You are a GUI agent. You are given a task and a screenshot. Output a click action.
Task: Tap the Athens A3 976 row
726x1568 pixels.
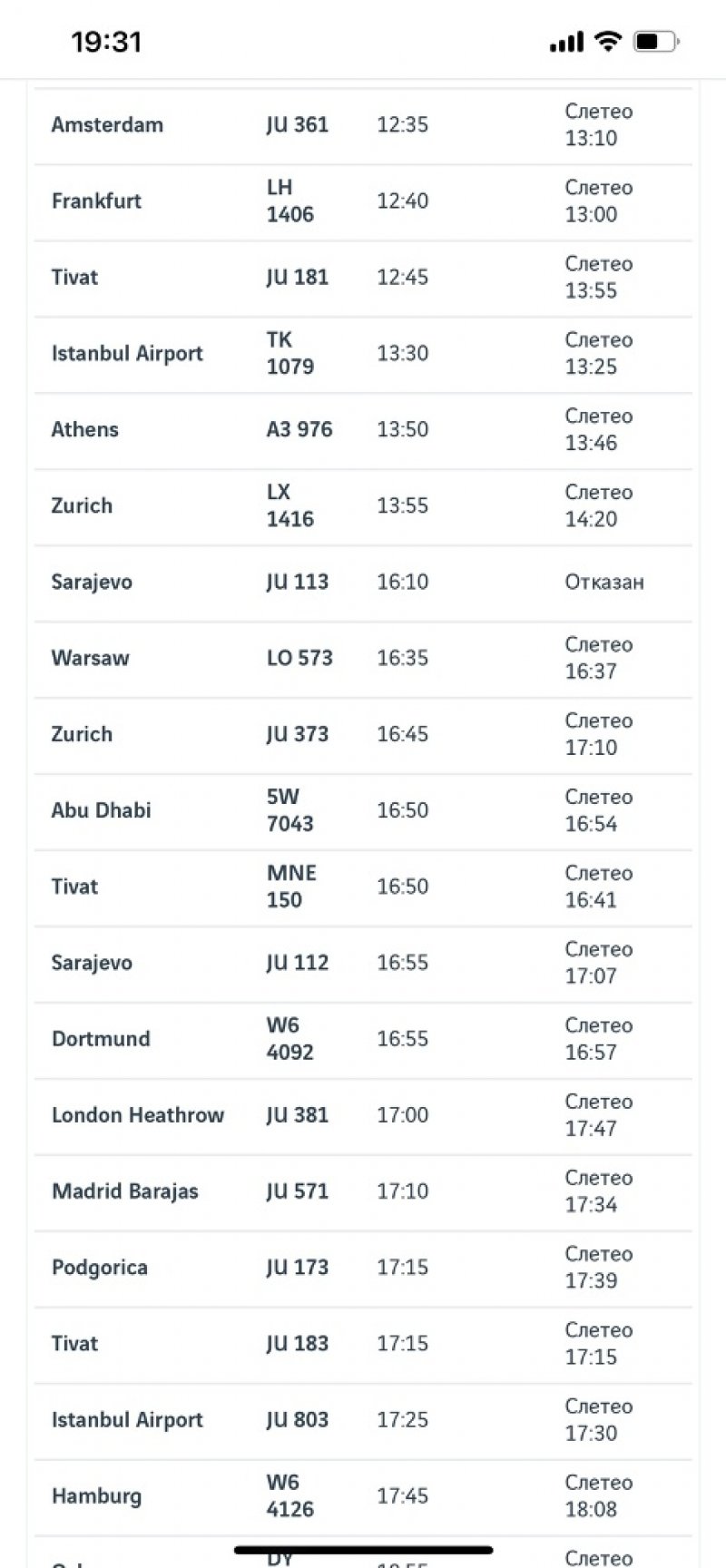(363, 431)
